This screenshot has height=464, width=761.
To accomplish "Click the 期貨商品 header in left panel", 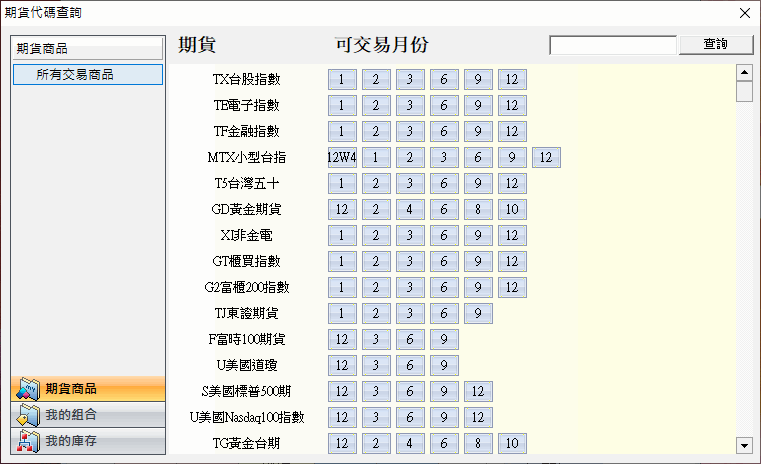I will 87,48.
